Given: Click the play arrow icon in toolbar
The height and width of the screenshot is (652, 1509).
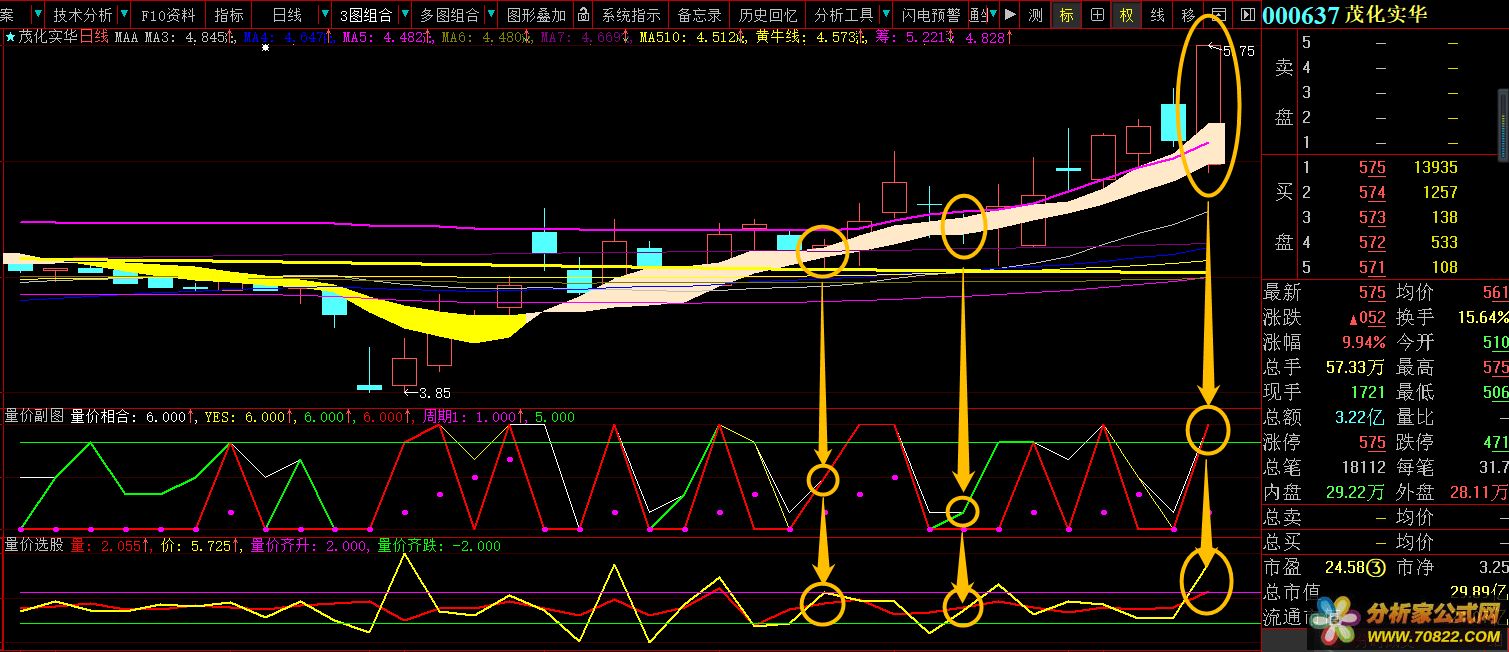Looking at the screenshot, I should coord(1010,15).
